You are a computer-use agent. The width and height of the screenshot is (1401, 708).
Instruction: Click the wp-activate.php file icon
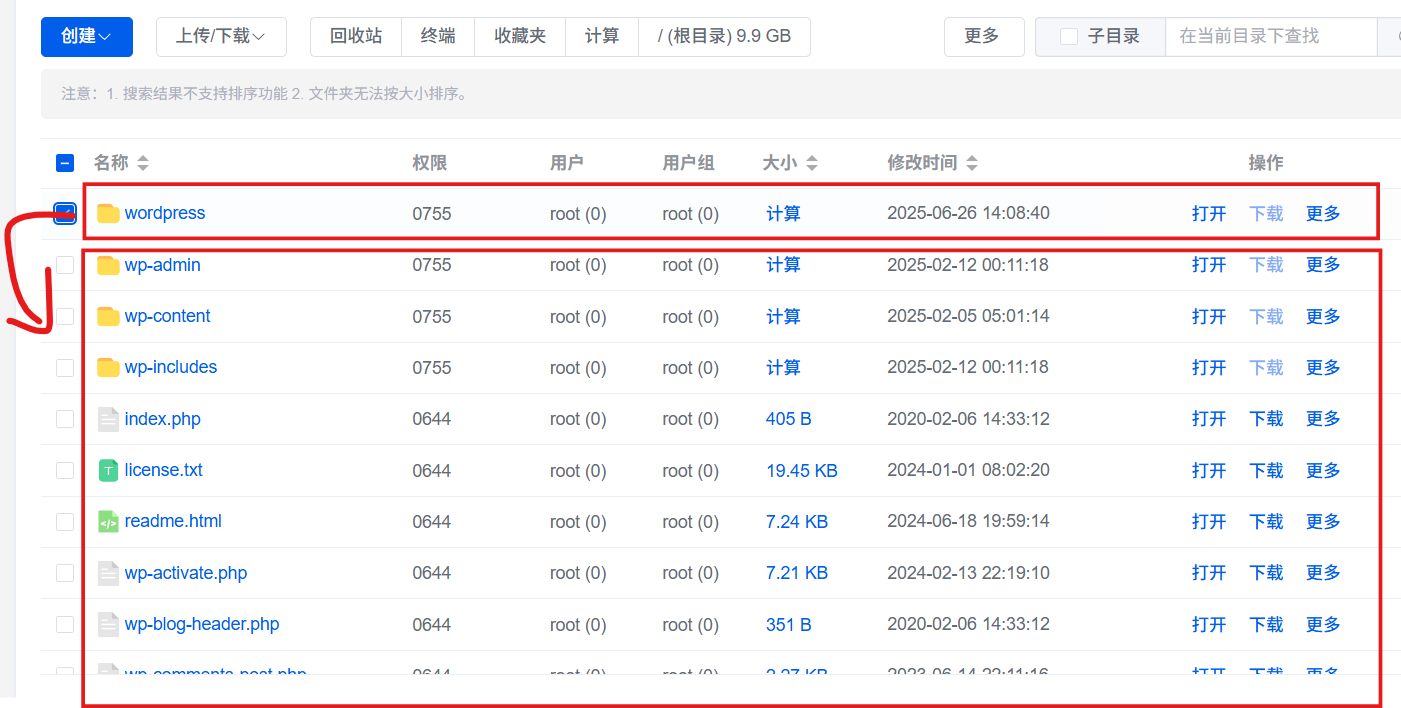108,573
